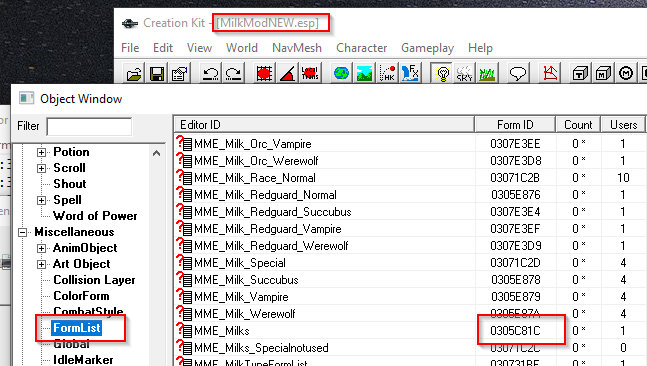Sort by the Editor ID column header
The height and width of the screenshot is (366, 647).
[x=324, y=125]
